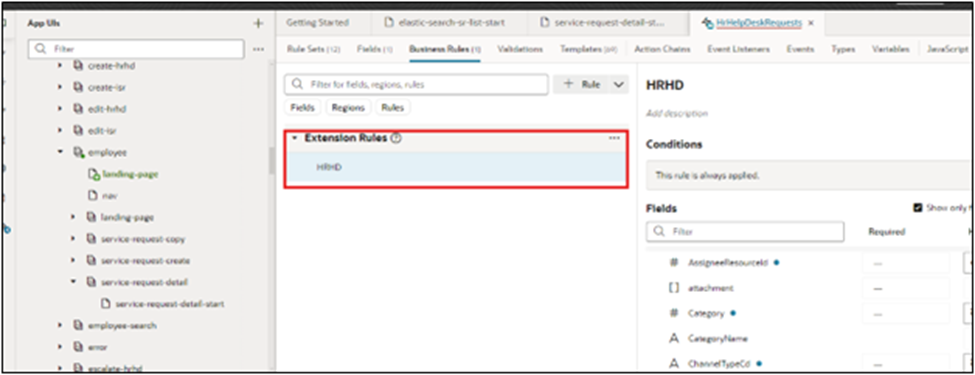Switch to the Validations tab

coord(520,49)
